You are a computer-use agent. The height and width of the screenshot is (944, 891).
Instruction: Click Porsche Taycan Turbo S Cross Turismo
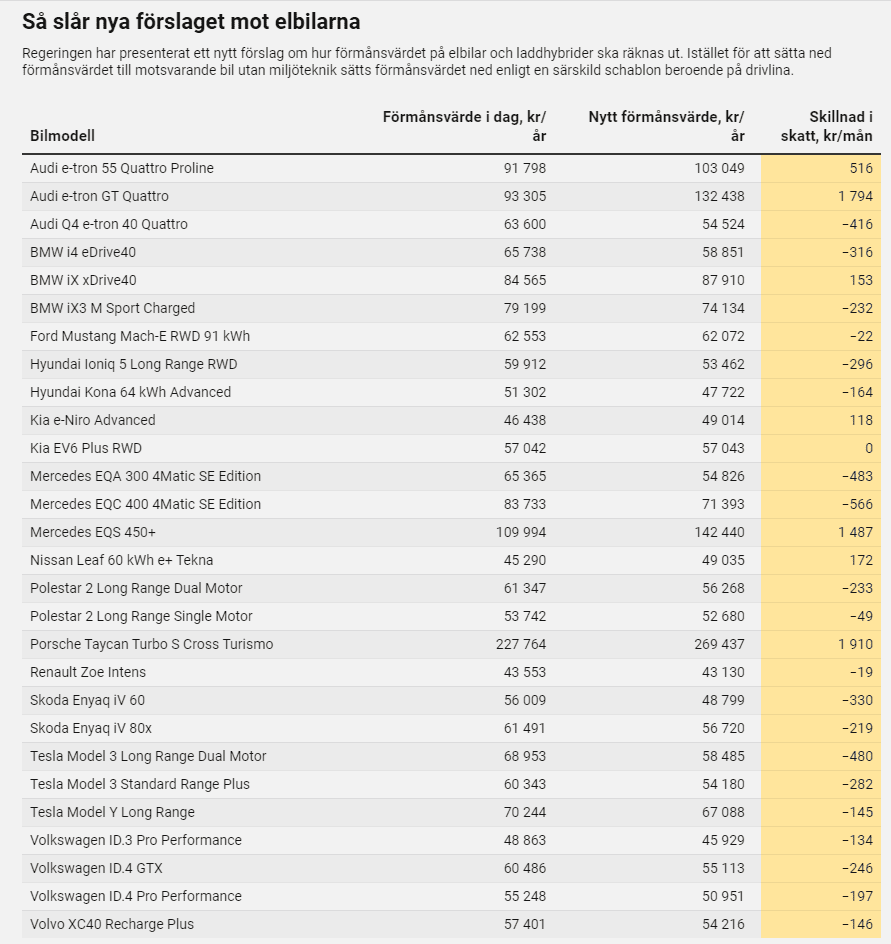click(x=152, y=644)
